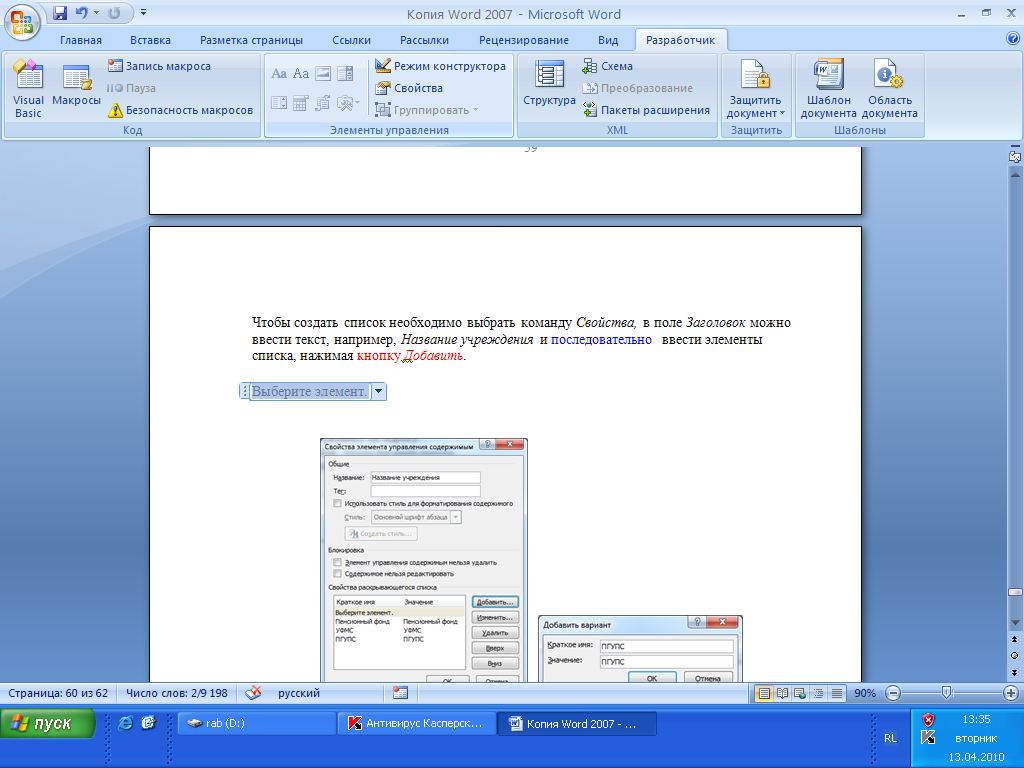
Task: Switch to Outline view
Action: [x=818, y=694]
